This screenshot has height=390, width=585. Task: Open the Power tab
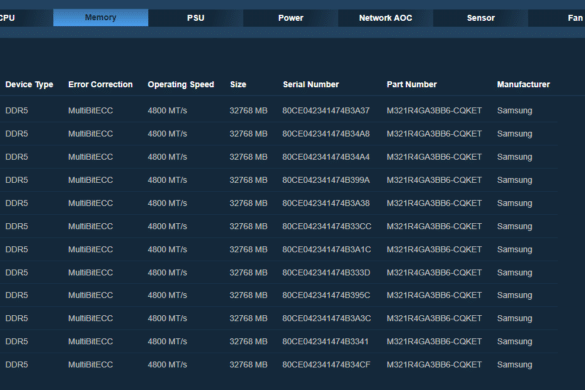coord(291,18)
